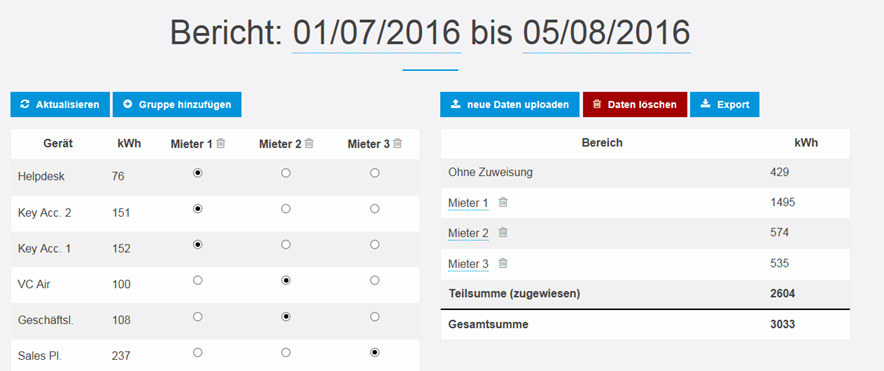
Task: Click trash icon in Mieter 2 Bereich row
Action: pyautogui.click(x=503, y=232)
